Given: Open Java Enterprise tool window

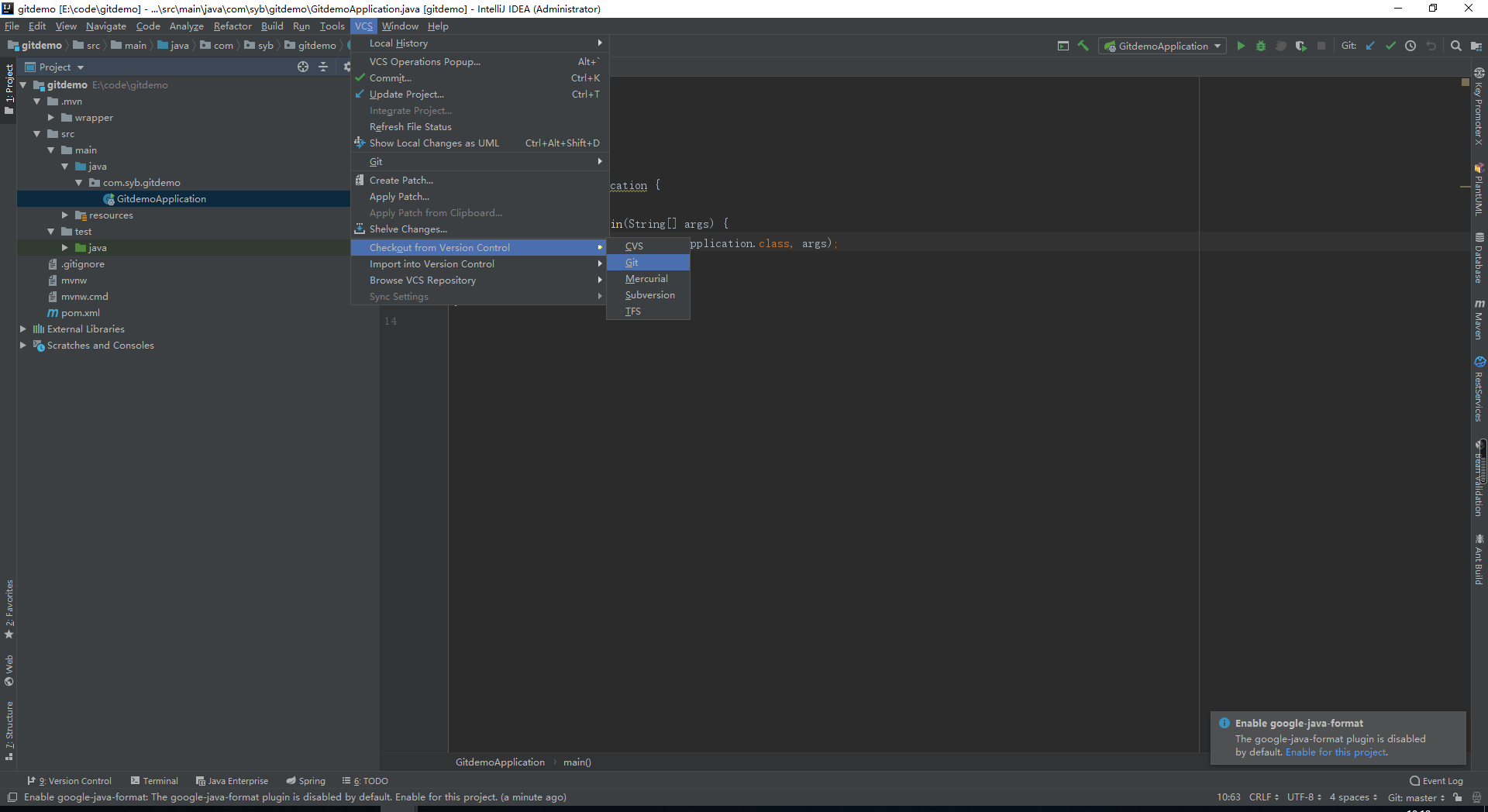Looking at the screenshot, I should coord(232,781).
